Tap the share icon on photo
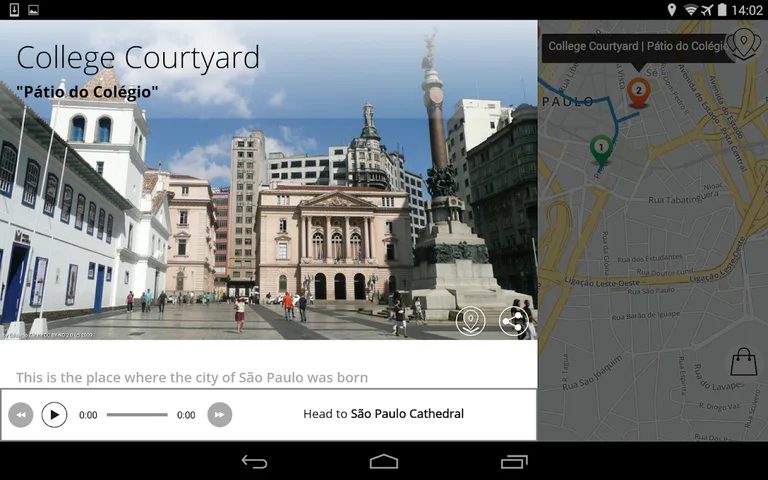 coord(513,321)
